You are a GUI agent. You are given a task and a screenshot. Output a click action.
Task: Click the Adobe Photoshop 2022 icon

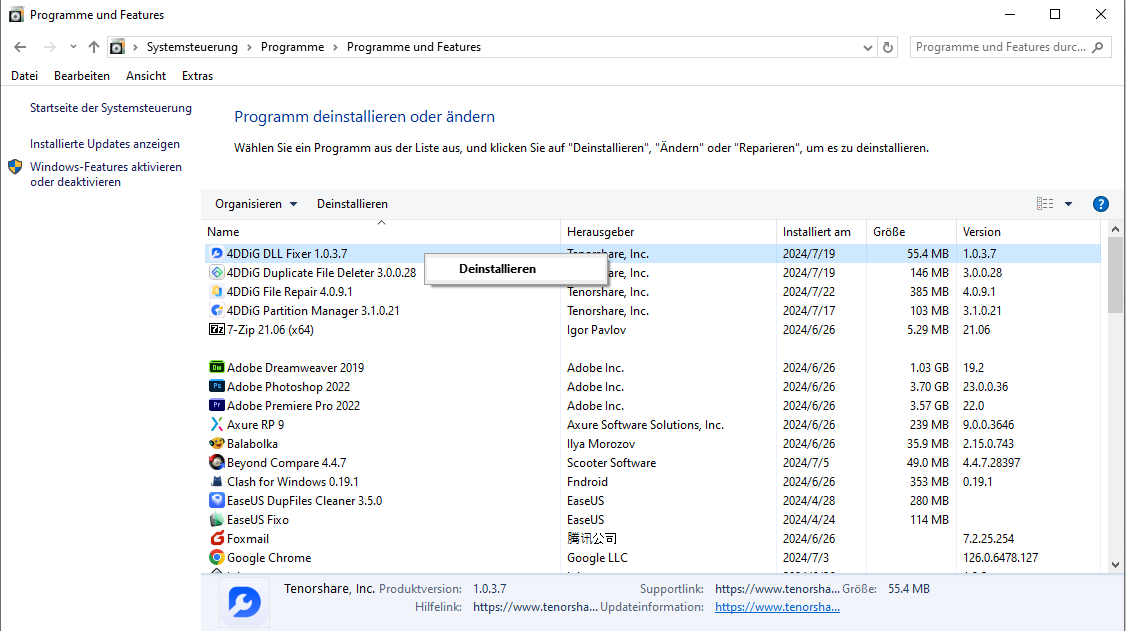click(216, 387)
